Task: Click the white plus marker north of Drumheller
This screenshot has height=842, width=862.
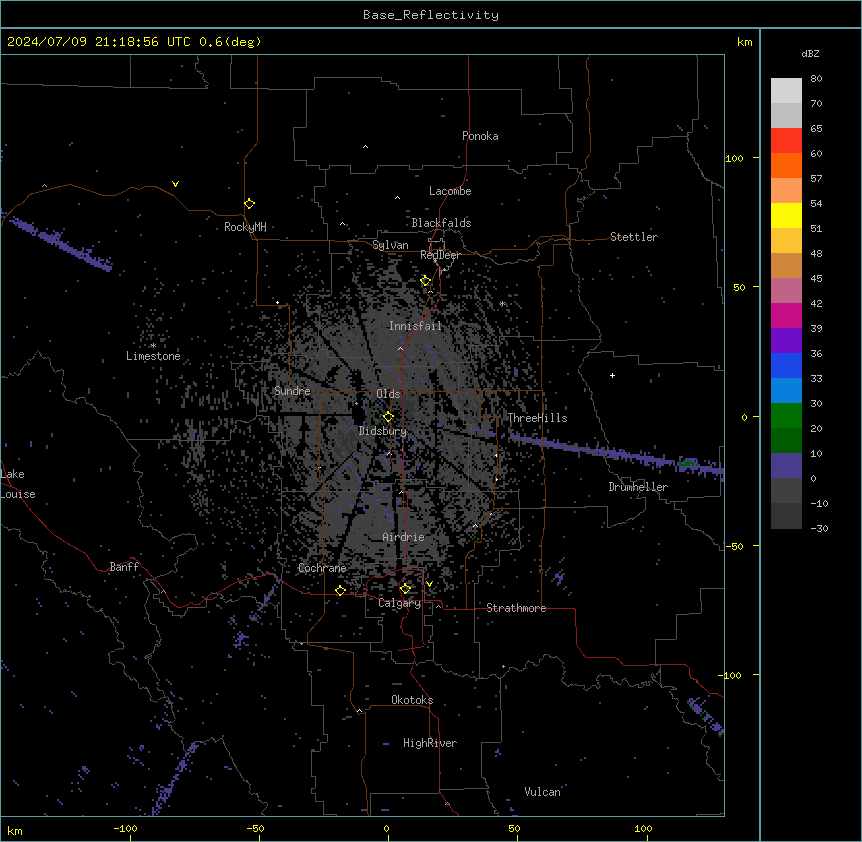Action: tap(612, 375)
